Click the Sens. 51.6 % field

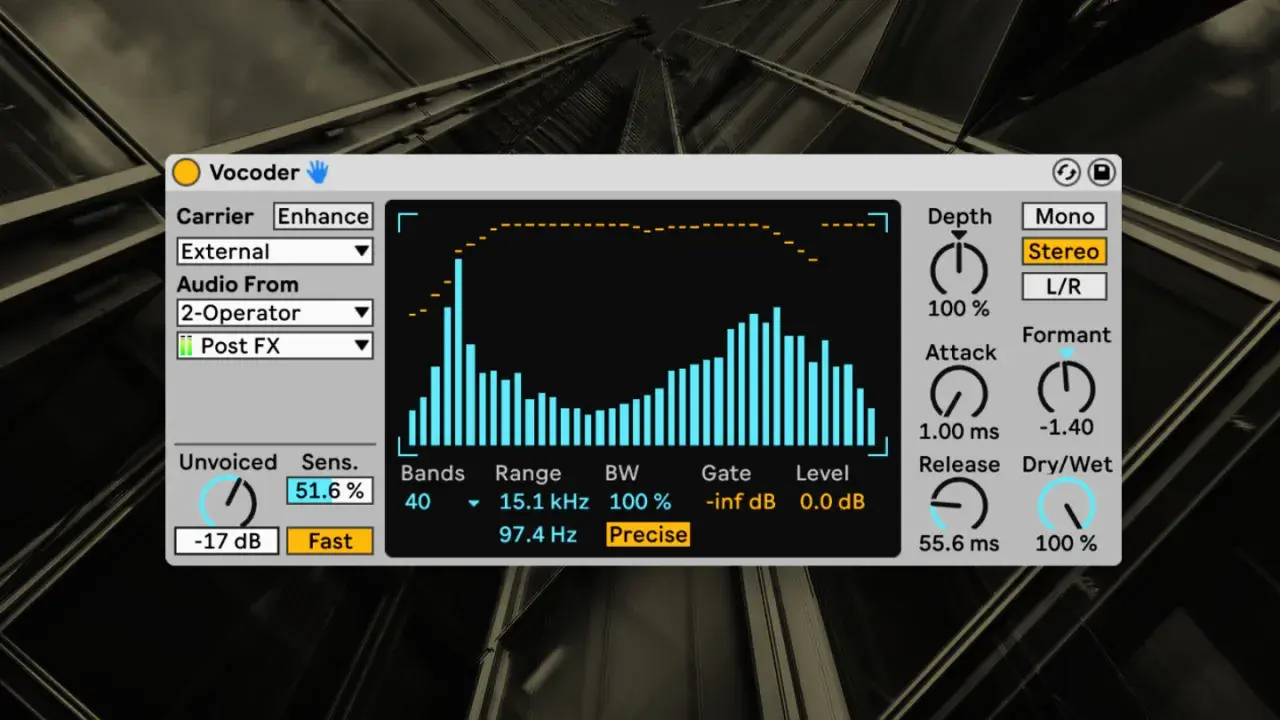[x=330, y=491]
